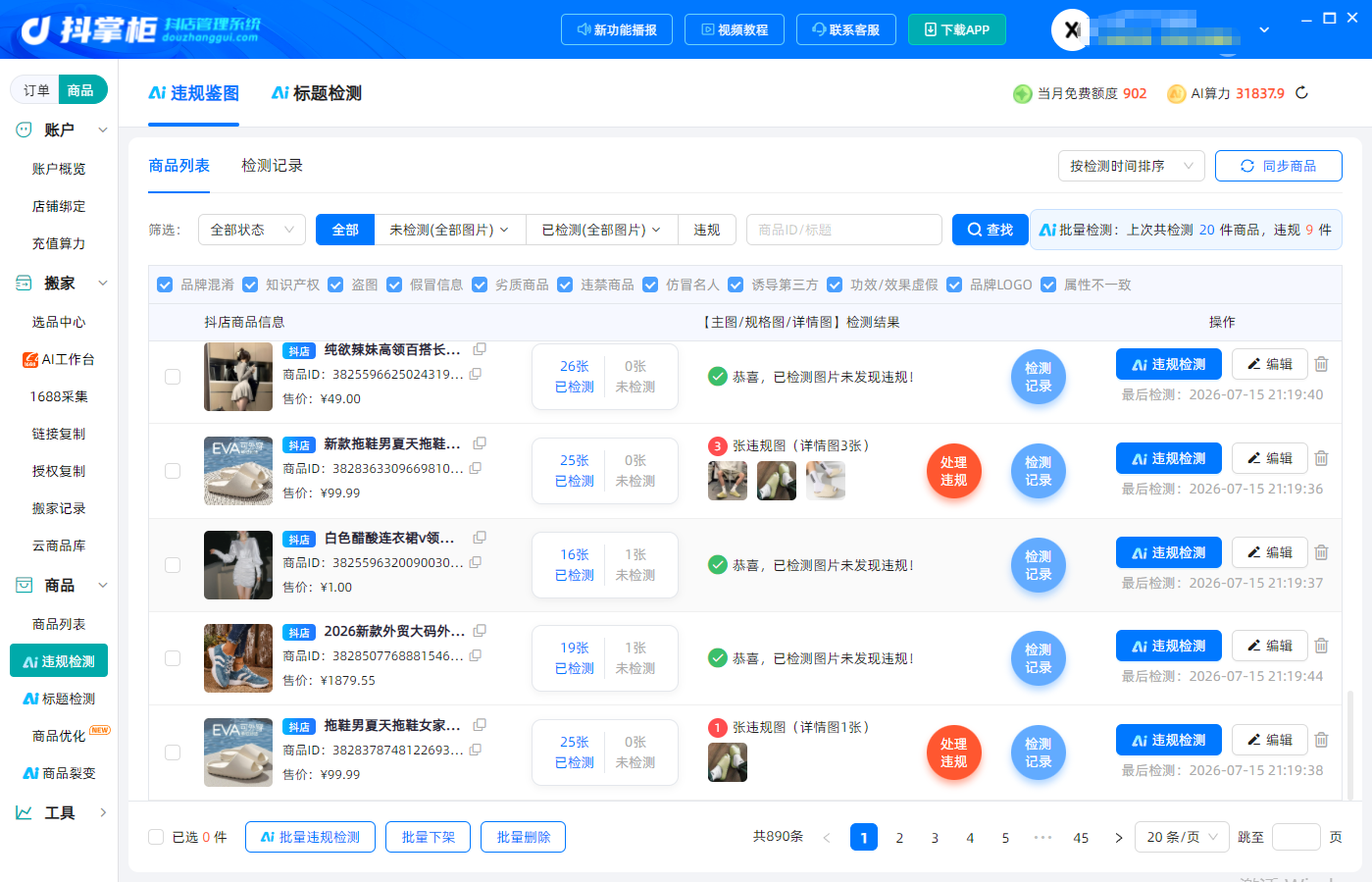The width and height of the screenshot is (1372, 882).
Task: Toggle 知识产权 checkbox
Action: [250, 285]
